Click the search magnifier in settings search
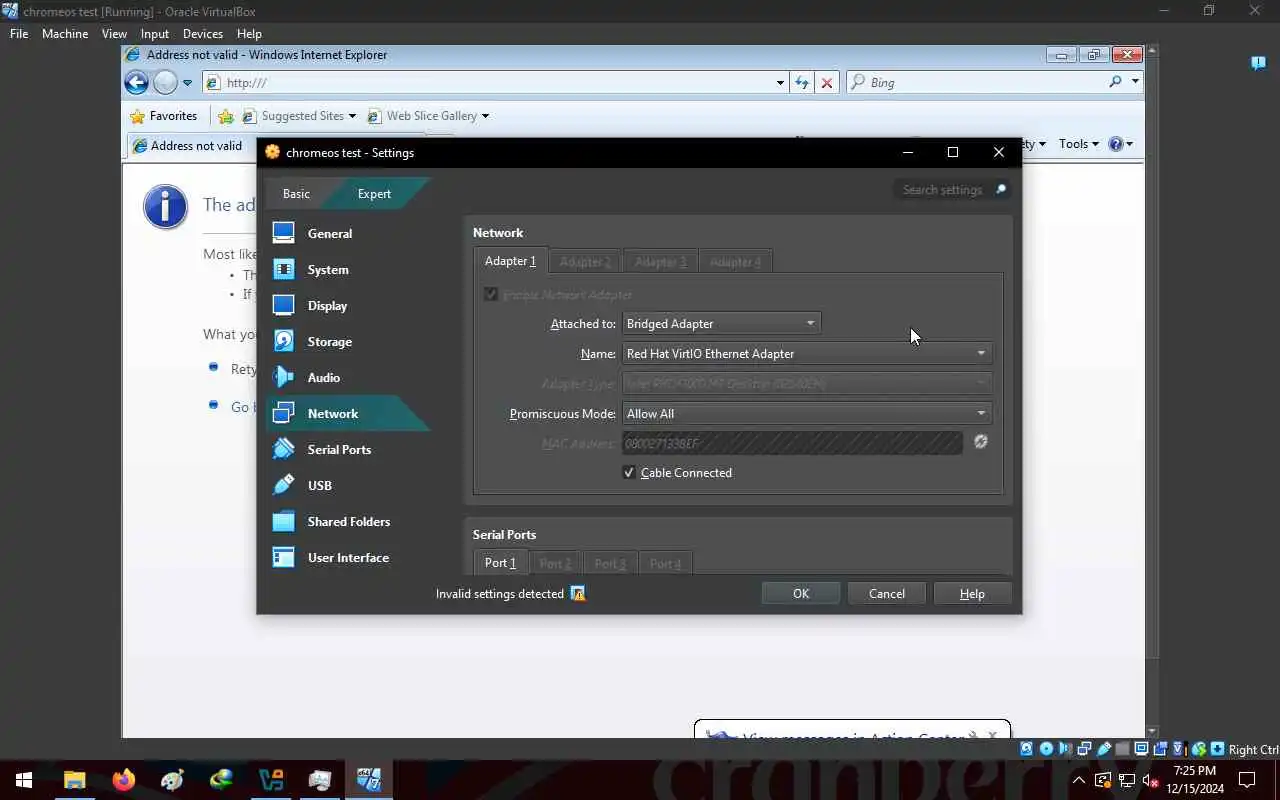Viewport: 1280px width, 800px height. click(x=999, y=189)
